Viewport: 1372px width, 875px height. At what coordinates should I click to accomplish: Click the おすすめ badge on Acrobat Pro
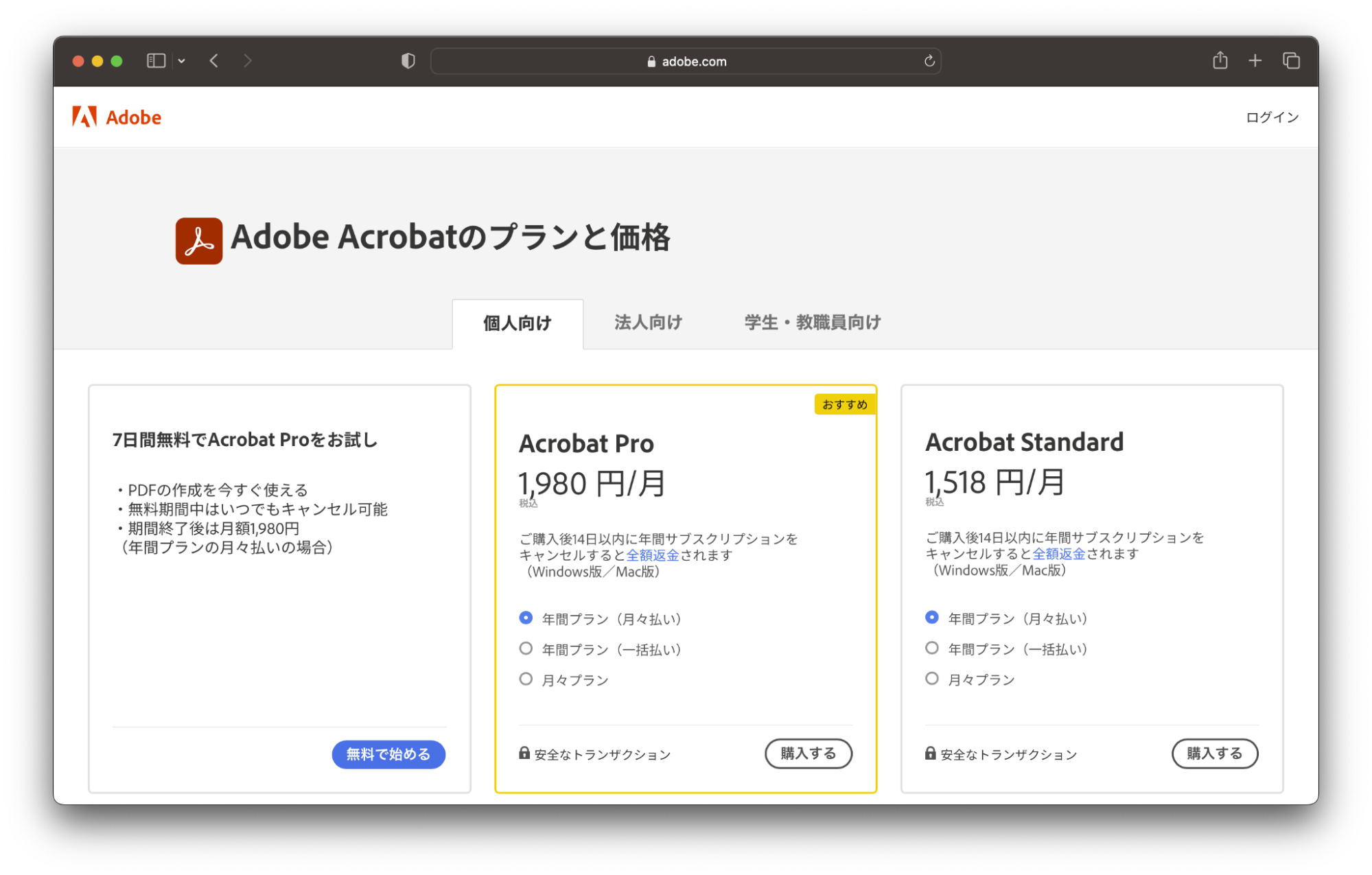(x=845, y=405)
